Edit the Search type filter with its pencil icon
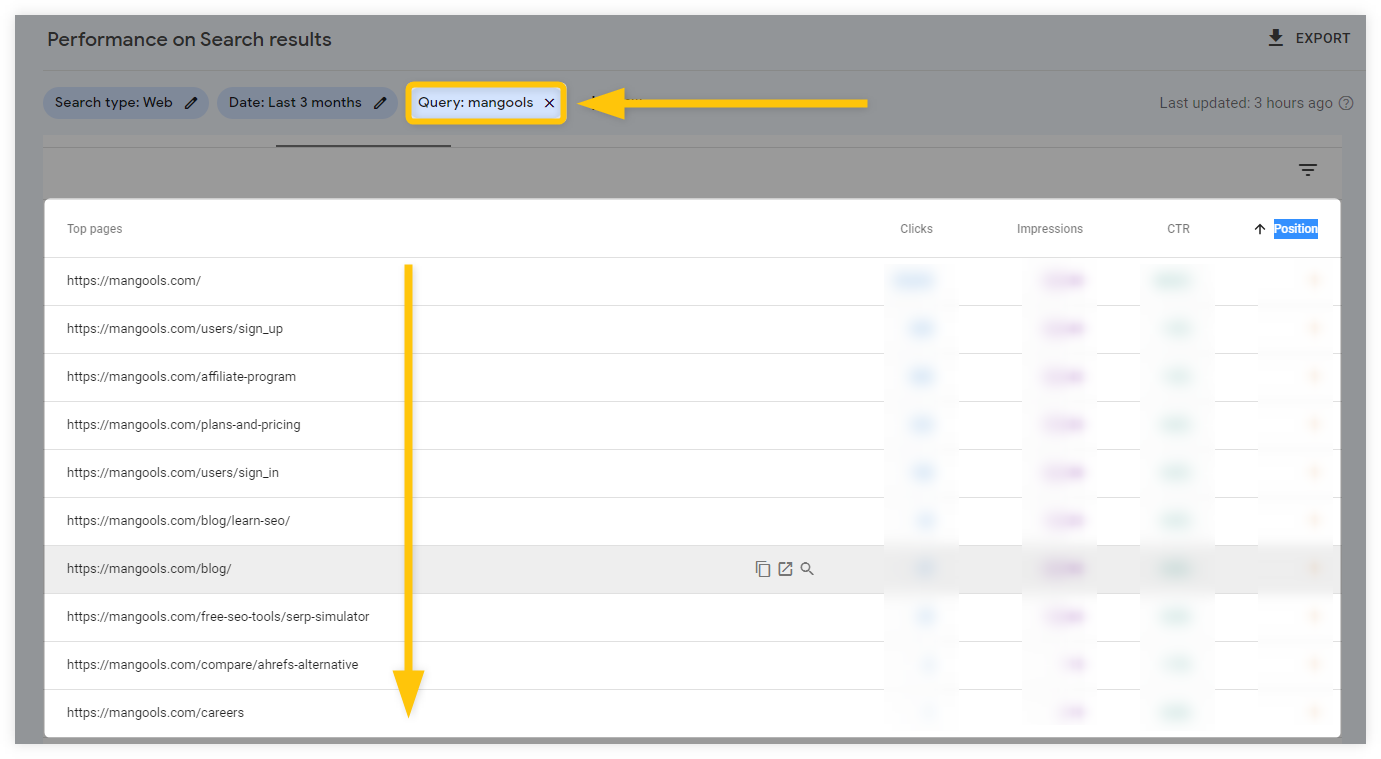 [x=190, y=102]
